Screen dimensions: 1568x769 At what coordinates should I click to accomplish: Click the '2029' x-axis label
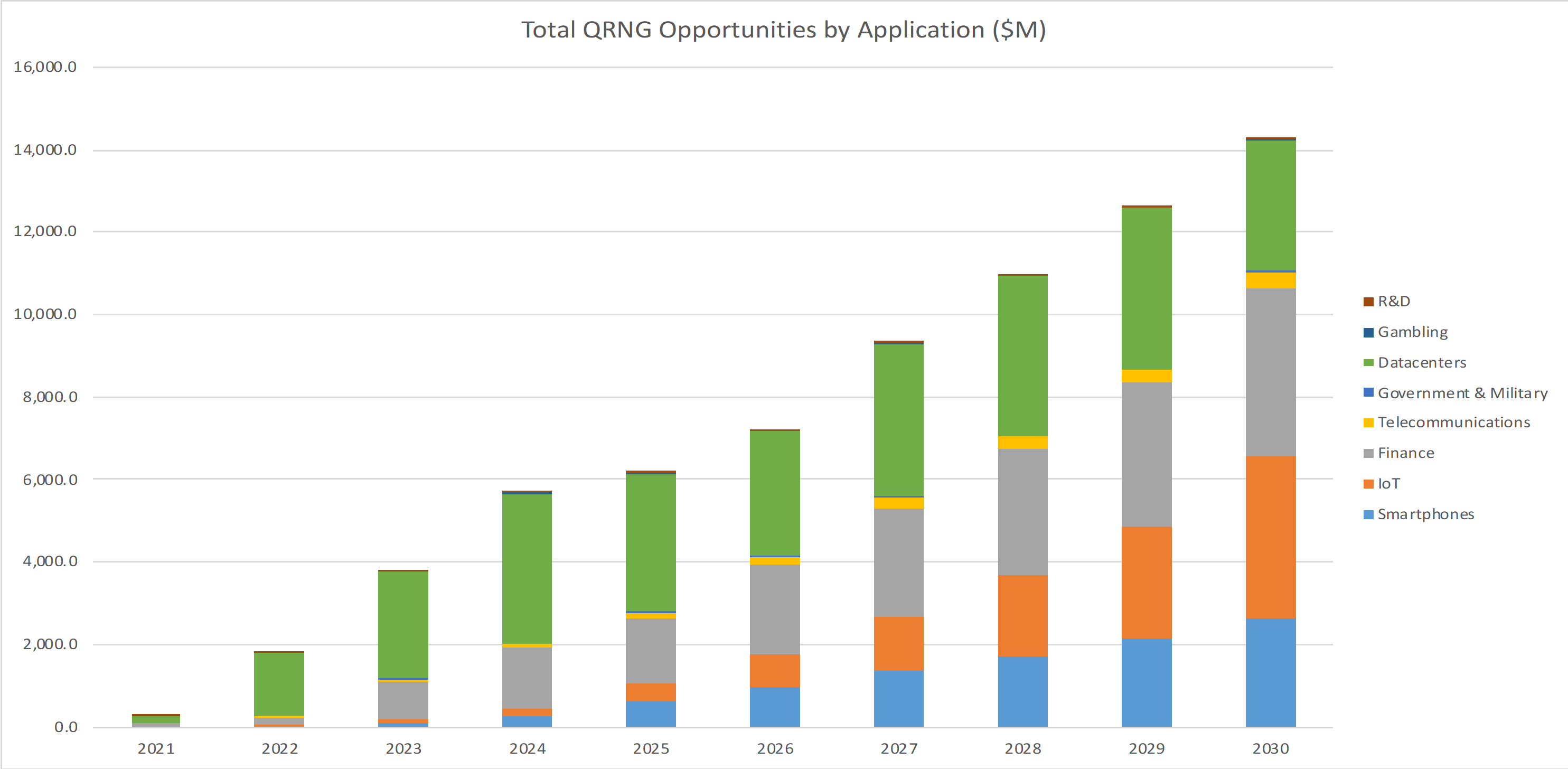pos(1147,749)
